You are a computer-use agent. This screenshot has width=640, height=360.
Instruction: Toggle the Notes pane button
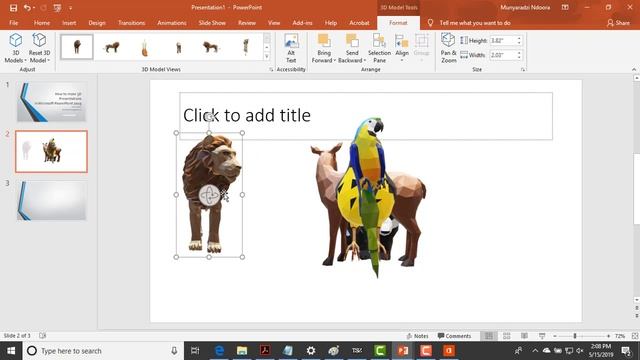click(x=417, y=336)
